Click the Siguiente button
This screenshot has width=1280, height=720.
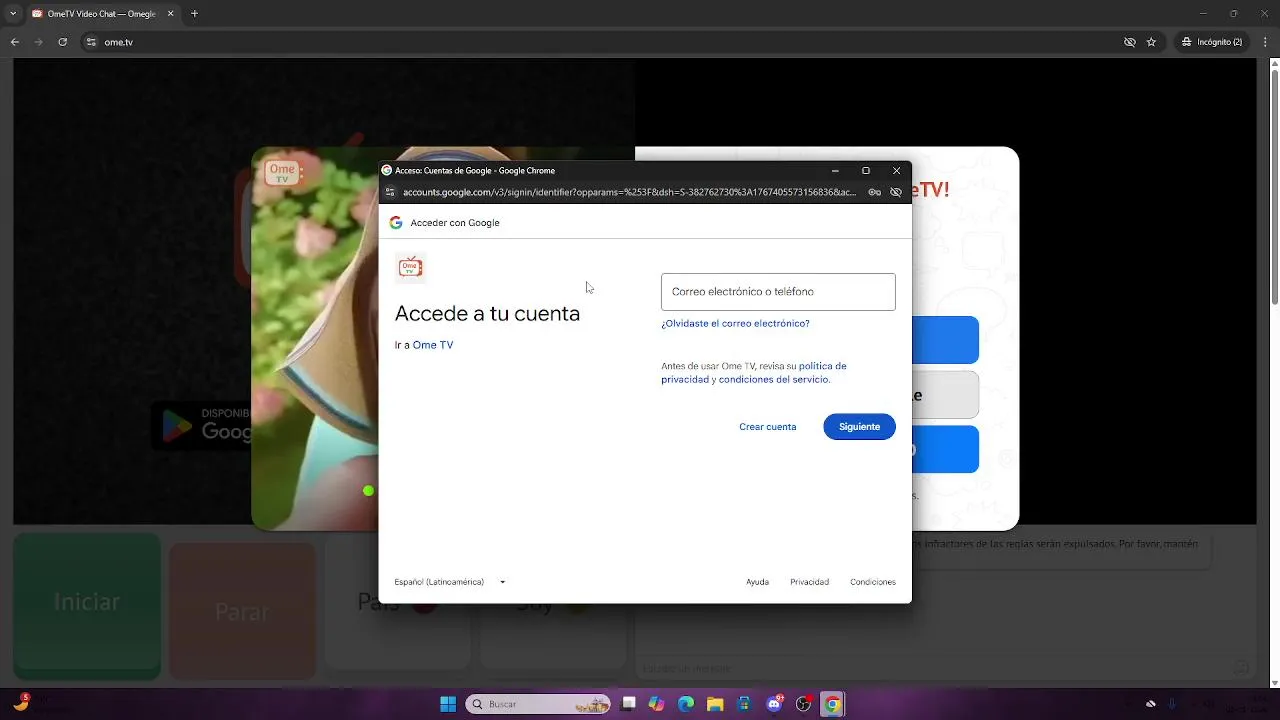(860, 427)
